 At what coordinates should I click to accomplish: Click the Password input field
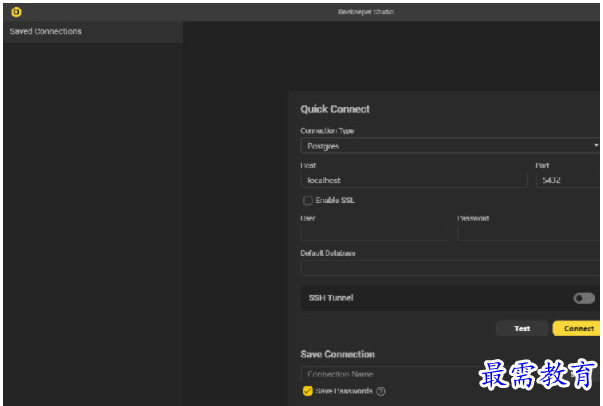pyautogui.click(x=528, y=233)
